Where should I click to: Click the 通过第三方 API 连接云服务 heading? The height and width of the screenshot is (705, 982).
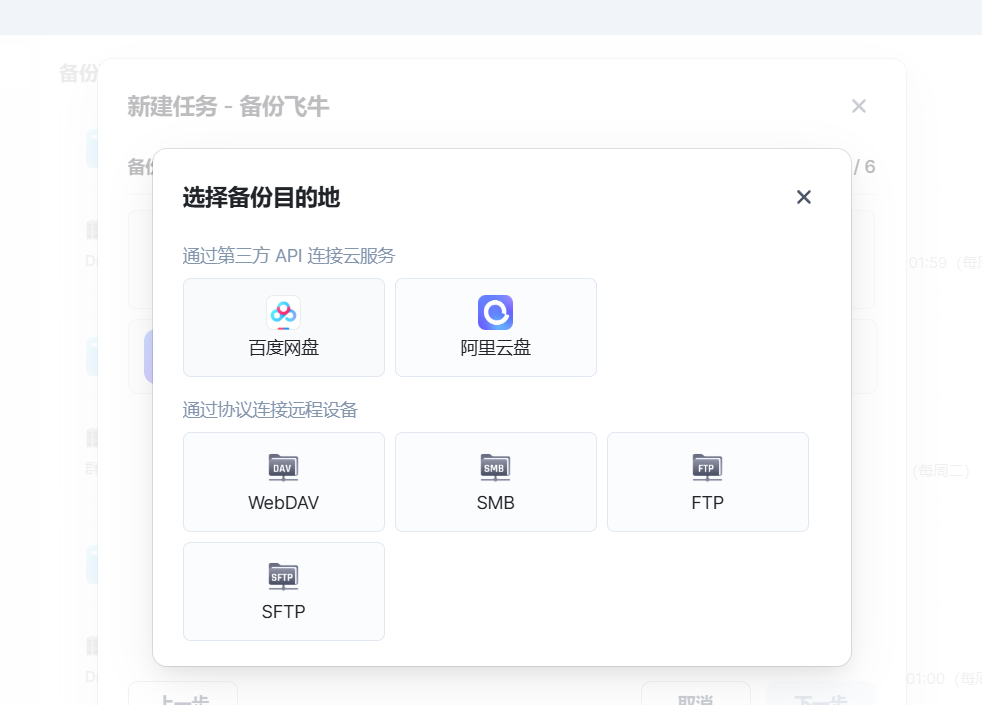pos(289,255)
